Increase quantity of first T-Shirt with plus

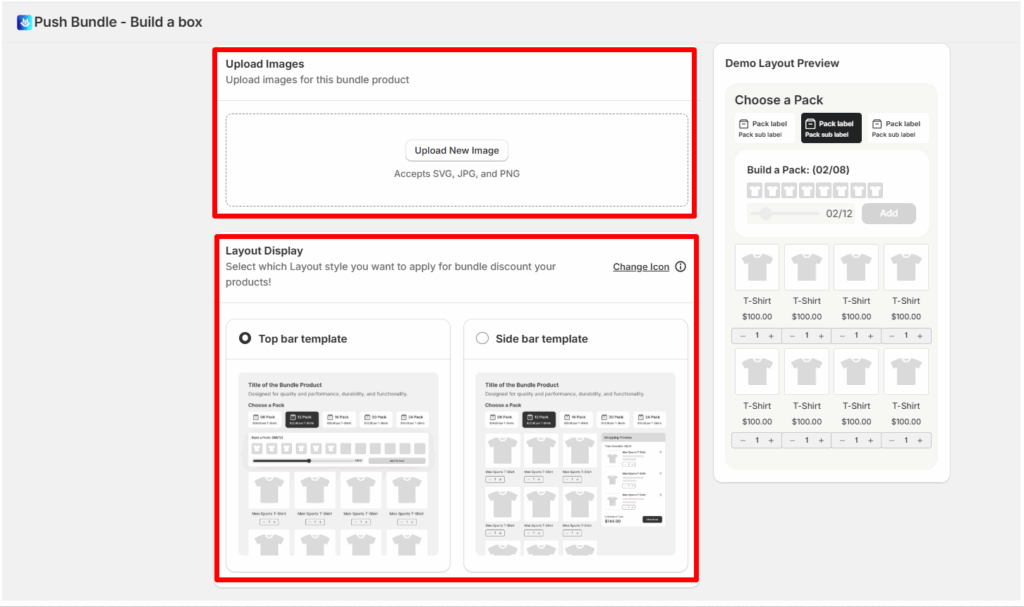click(x=772, y=336)
